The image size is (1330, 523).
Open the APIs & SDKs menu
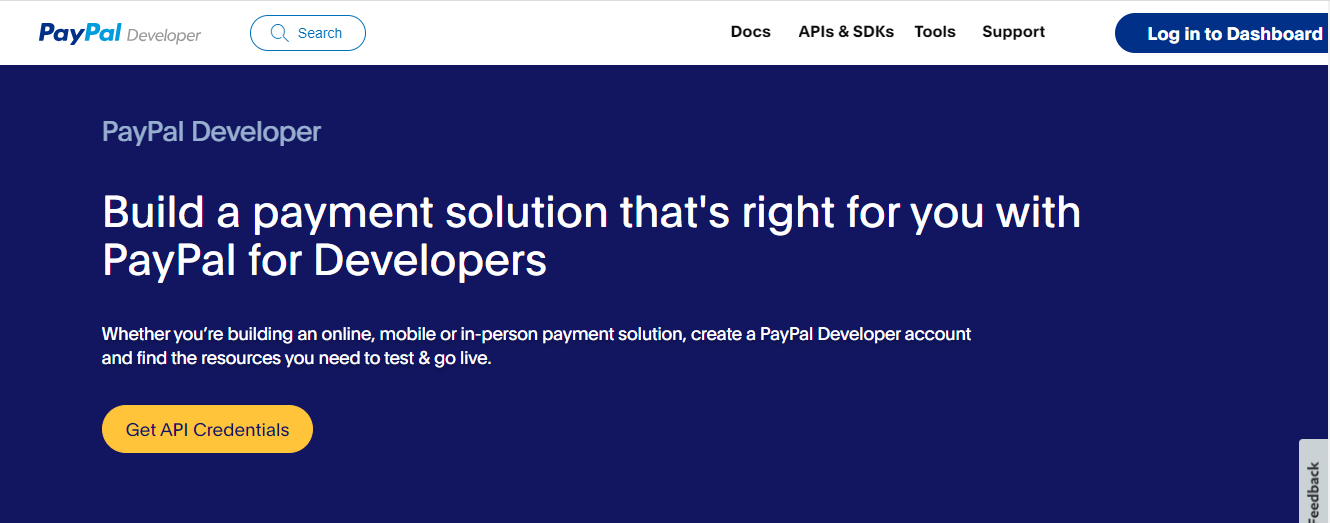(846, 32)
